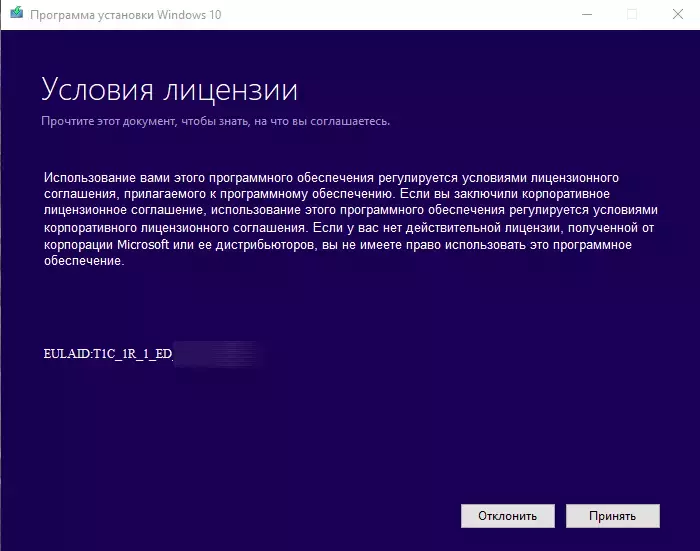The width and height of the screenshot is (700, 551).
Task: Click the Windows 10 setup program icon
Action: pos(17,13)
